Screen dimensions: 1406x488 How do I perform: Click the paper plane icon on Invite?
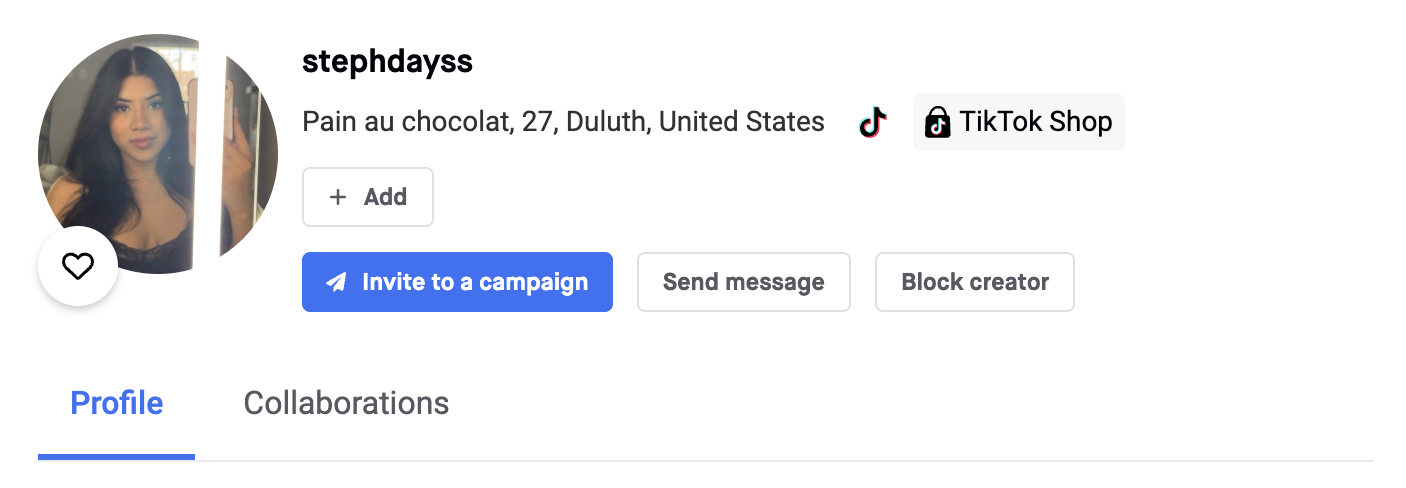pyautogui.click(x=337, y=282)
